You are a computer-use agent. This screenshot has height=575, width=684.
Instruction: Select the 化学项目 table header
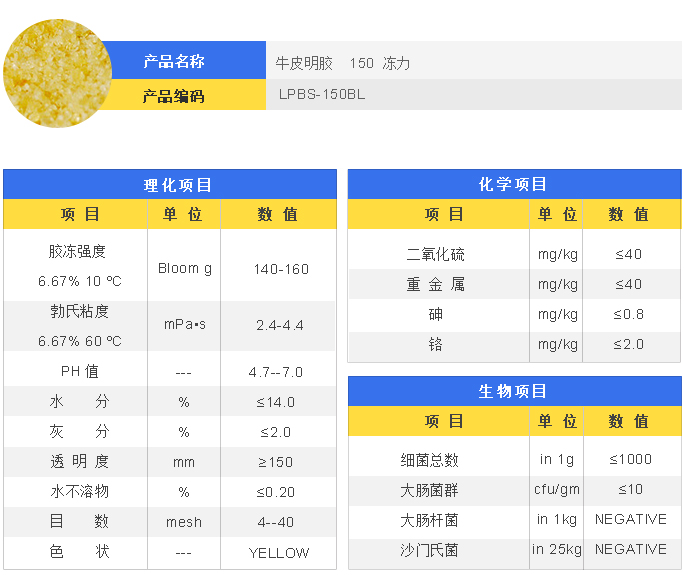513,185
